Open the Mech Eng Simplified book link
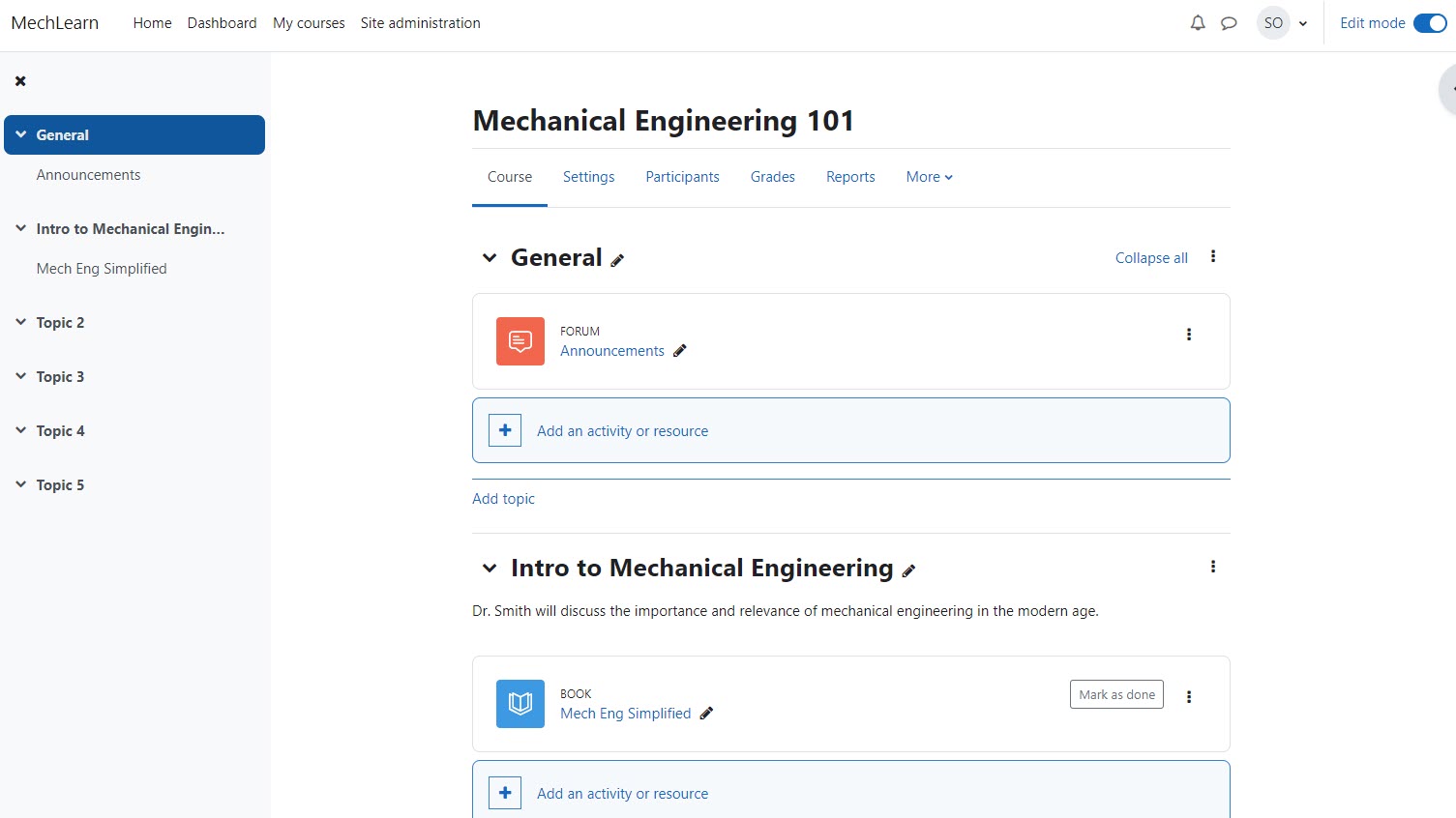 pos(626,714)
